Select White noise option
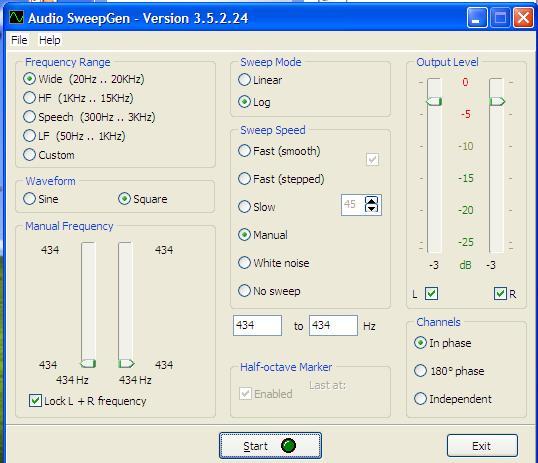 [x=273, y=263]
